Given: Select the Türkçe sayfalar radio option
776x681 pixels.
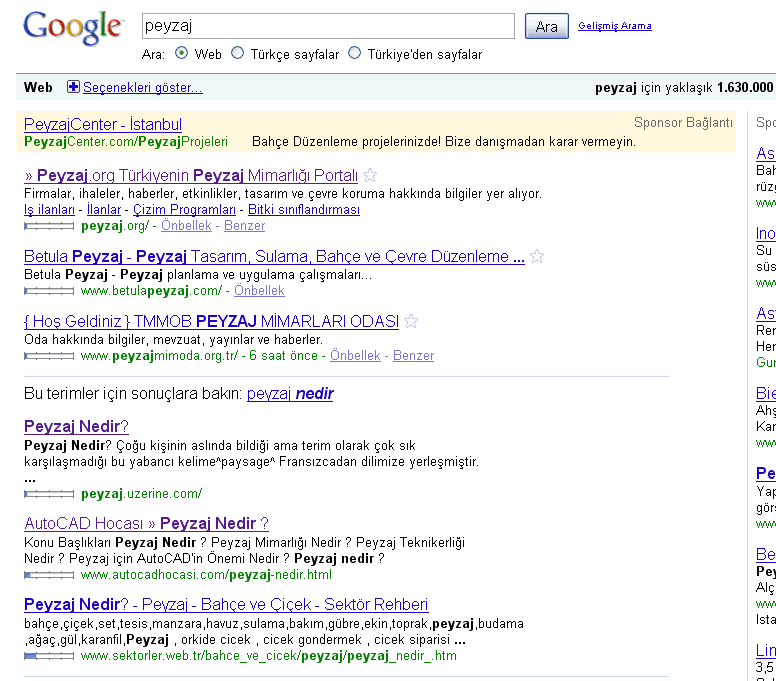Looking at the screenshot, I should click(237, 54).
